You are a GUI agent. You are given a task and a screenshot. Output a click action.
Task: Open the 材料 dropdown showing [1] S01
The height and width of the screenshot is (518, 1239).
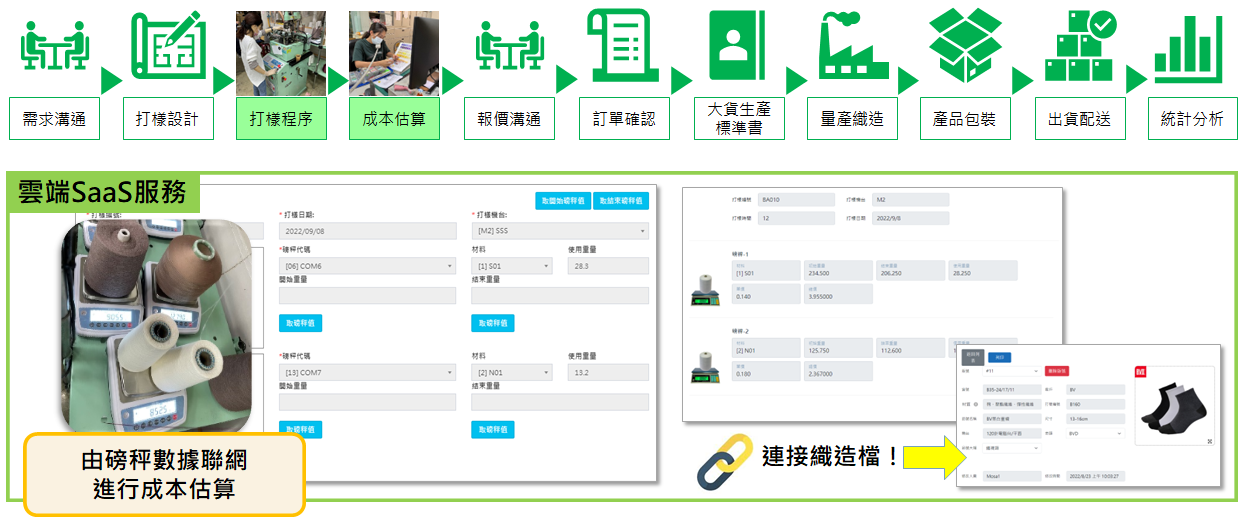(511, 266)
